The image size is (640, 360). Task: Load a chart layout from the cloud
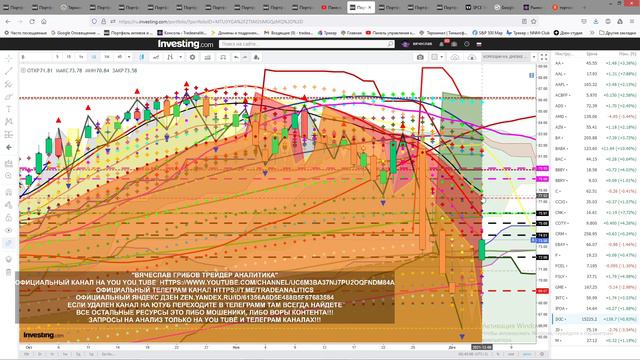coord(455,57)
